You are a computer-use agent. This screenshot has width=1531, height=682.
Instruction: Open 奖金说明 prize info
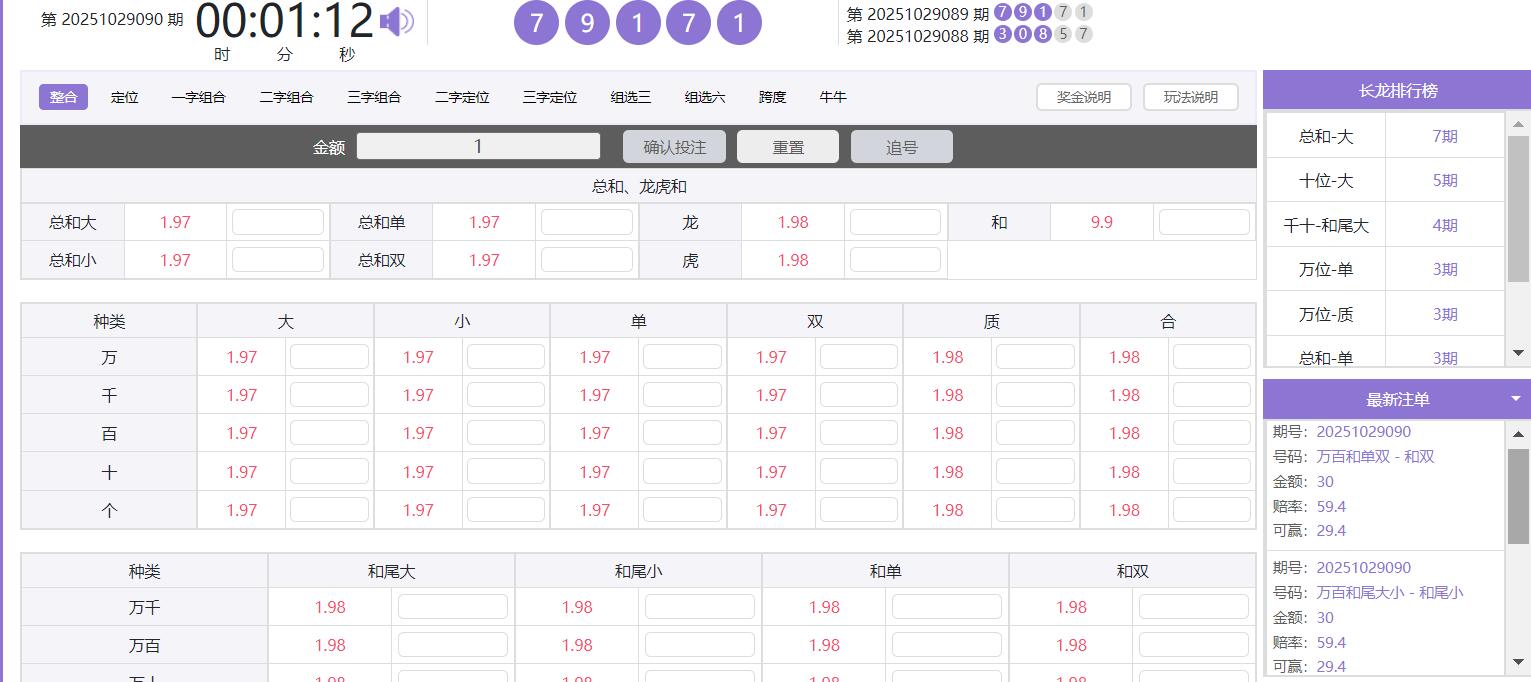click(x=1083, y=97)
